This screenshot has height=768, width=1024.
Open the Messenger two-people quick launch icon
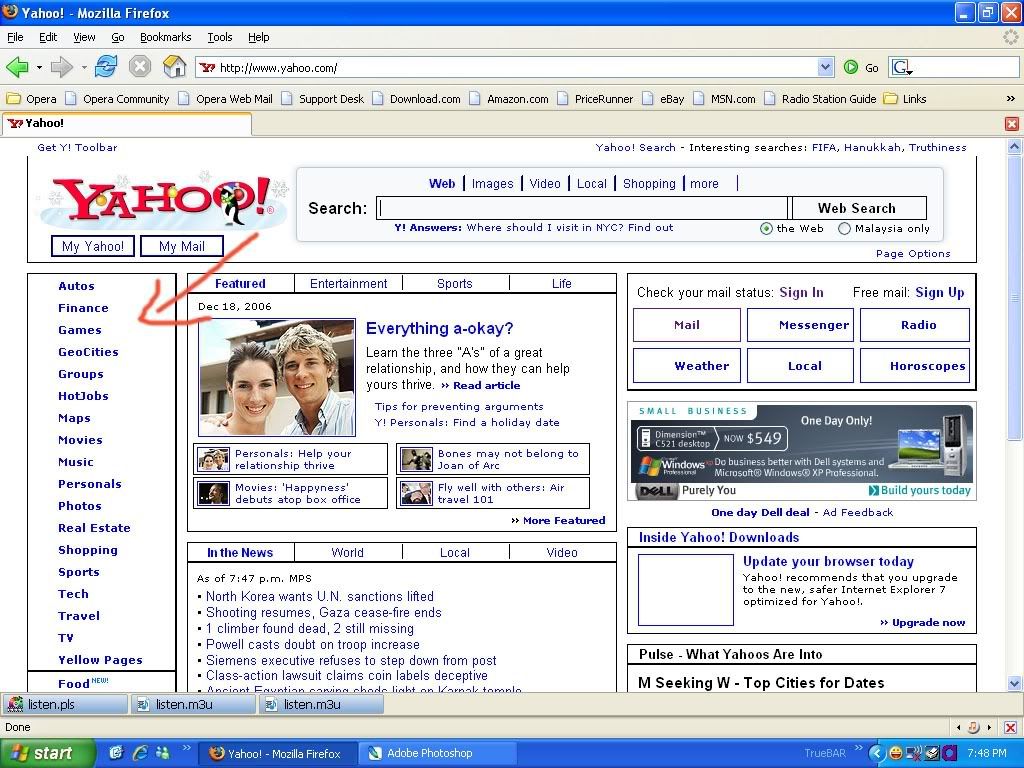(163, 753)
